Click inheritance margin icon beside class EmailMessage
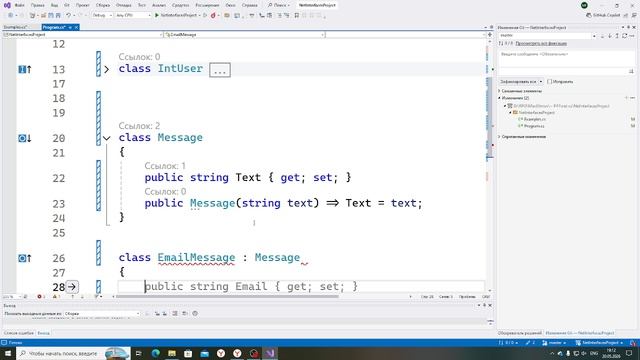This screenshot has height=360, width=640. tap(24, 258)
